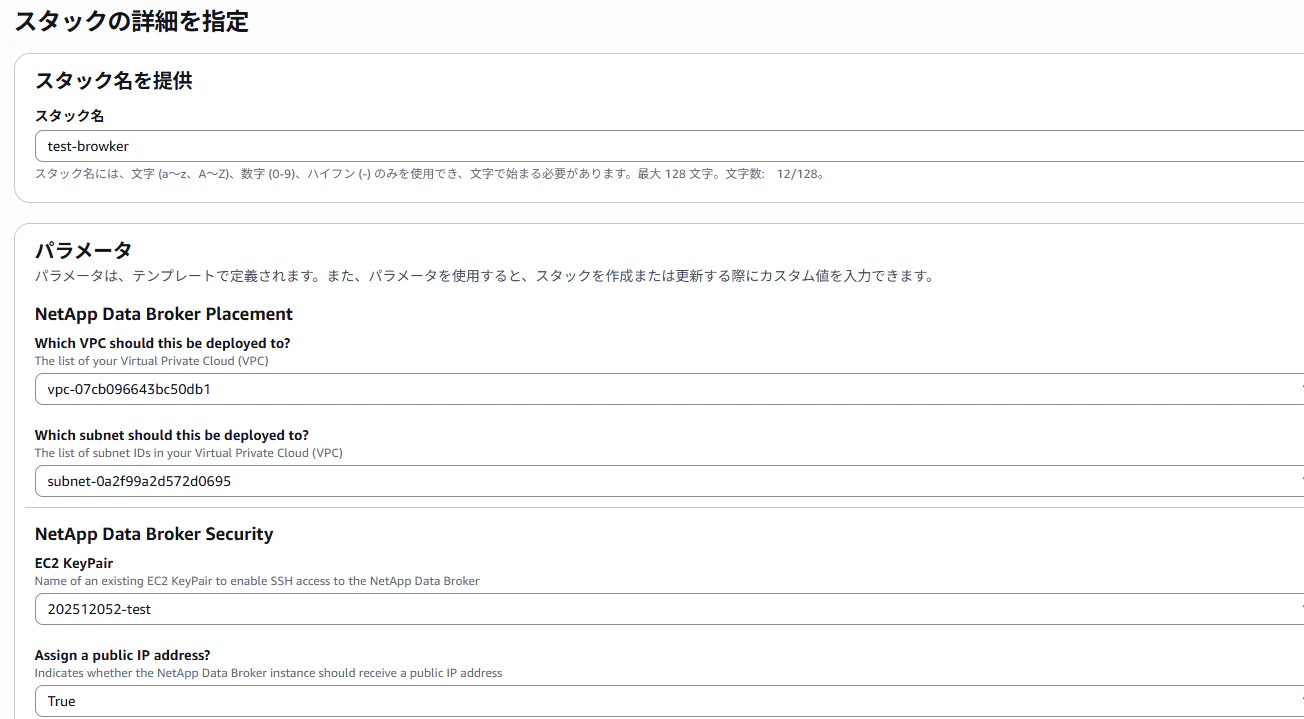Click 'Which subnet should this be deployed to?' label
The image size is (1304, 719).
tap(172, 435)
